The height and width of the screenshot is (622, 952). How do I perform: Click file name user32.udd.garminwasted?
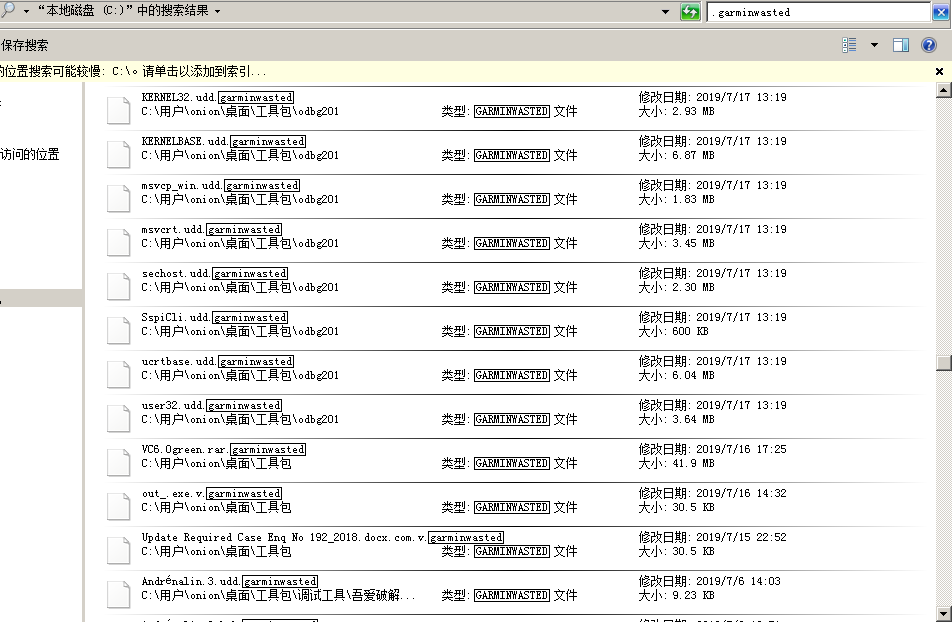click(211, 406)
